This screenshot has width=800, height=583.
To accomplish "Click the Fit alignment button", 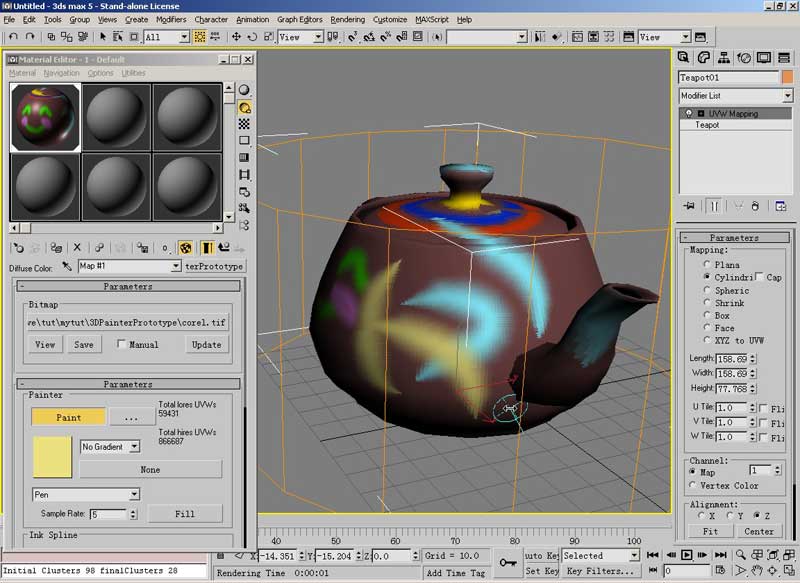I will coord(710,531).
